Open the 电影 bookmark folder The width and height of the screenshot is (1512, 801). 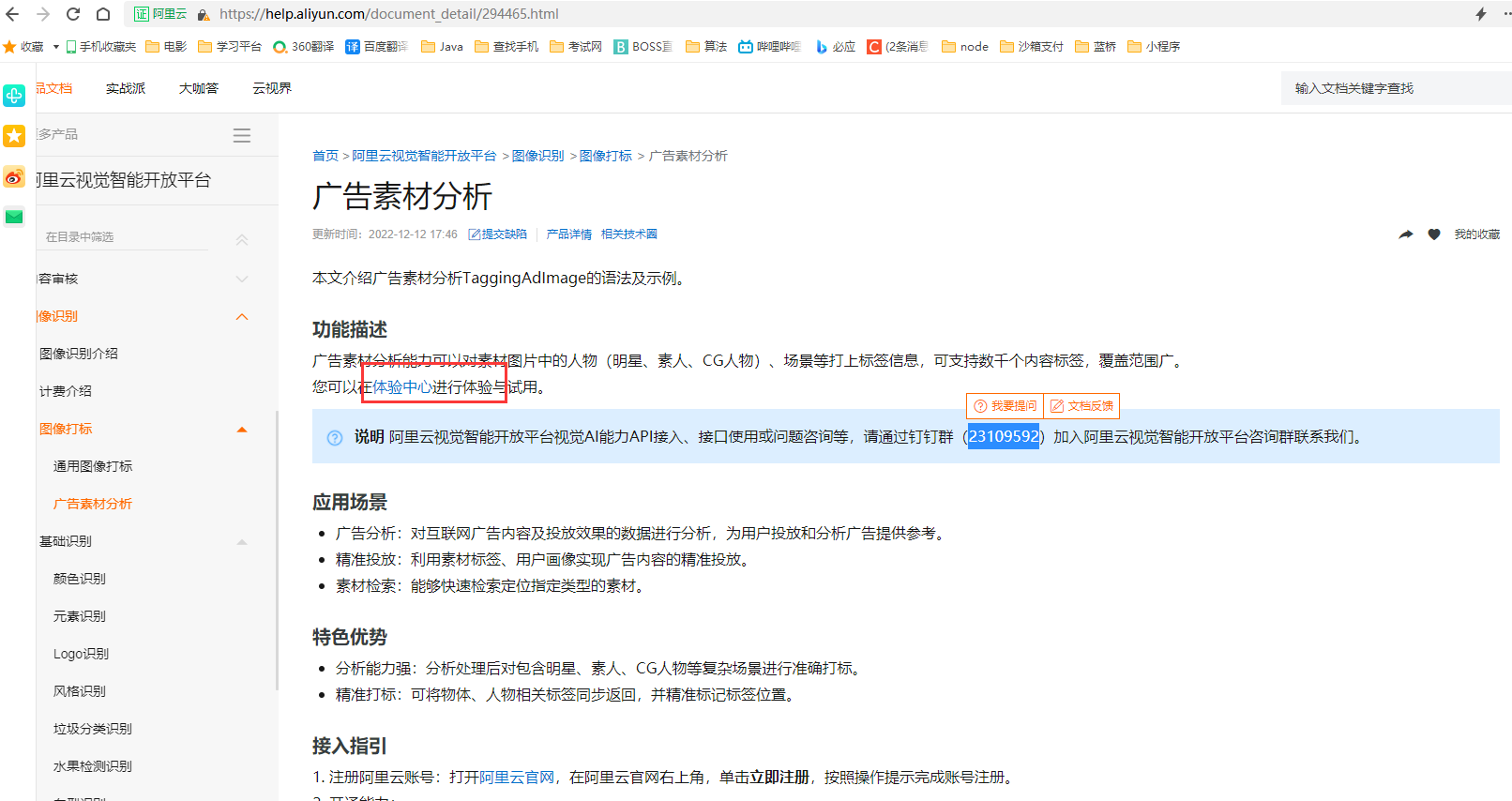pyautogui.click(x=166, y=46)
